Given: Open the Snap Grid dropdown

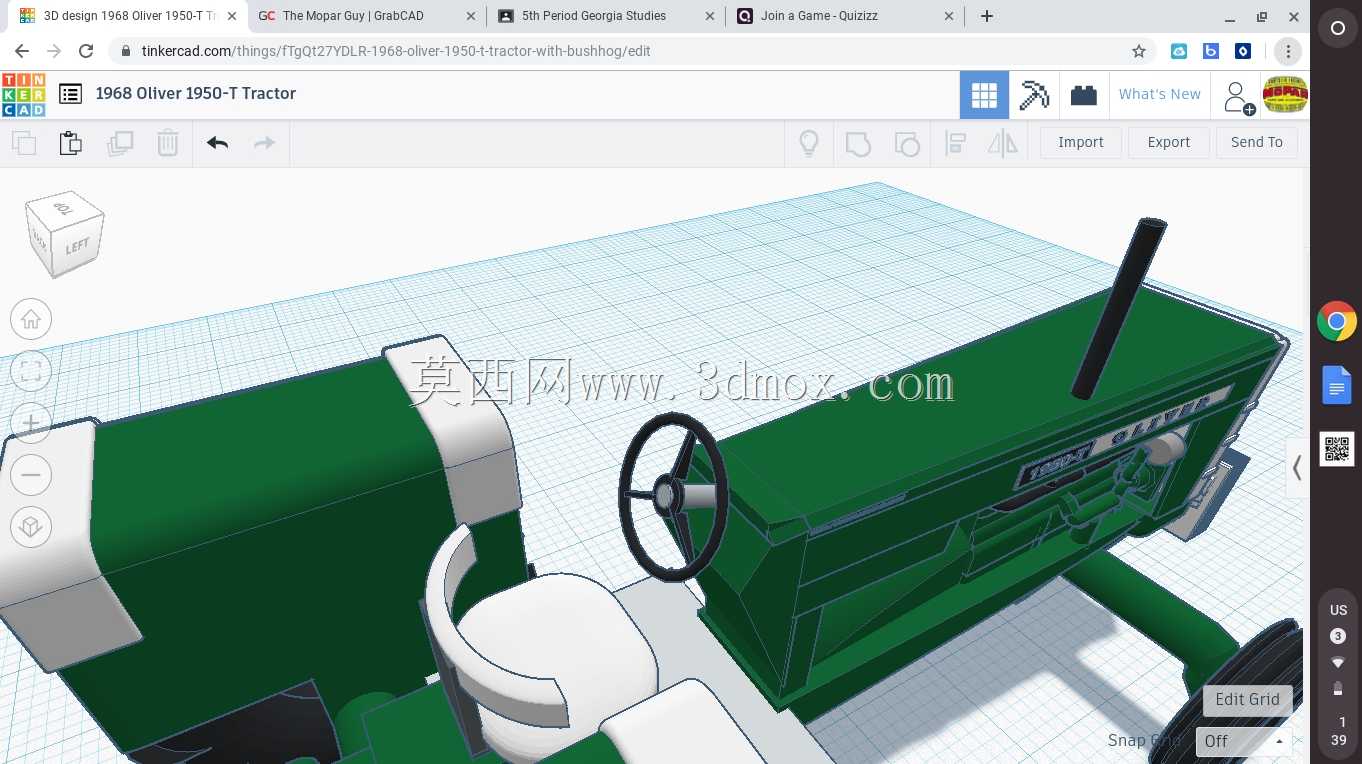Looking at the screenshot, I should (x=1244, y=741).
